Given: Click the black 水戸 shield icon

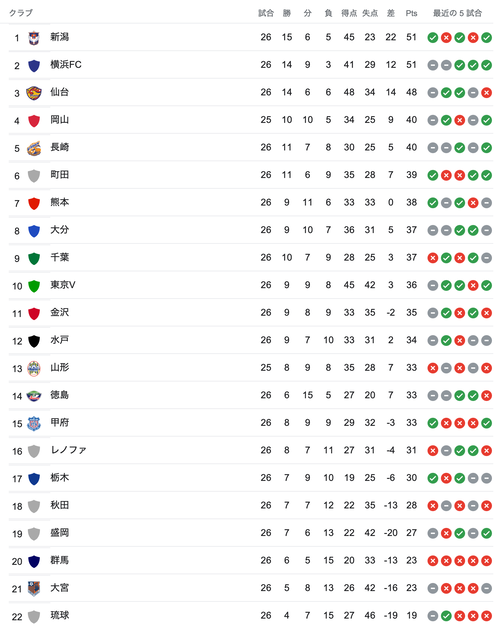Looking at the screenshot, I should [34, 341].
